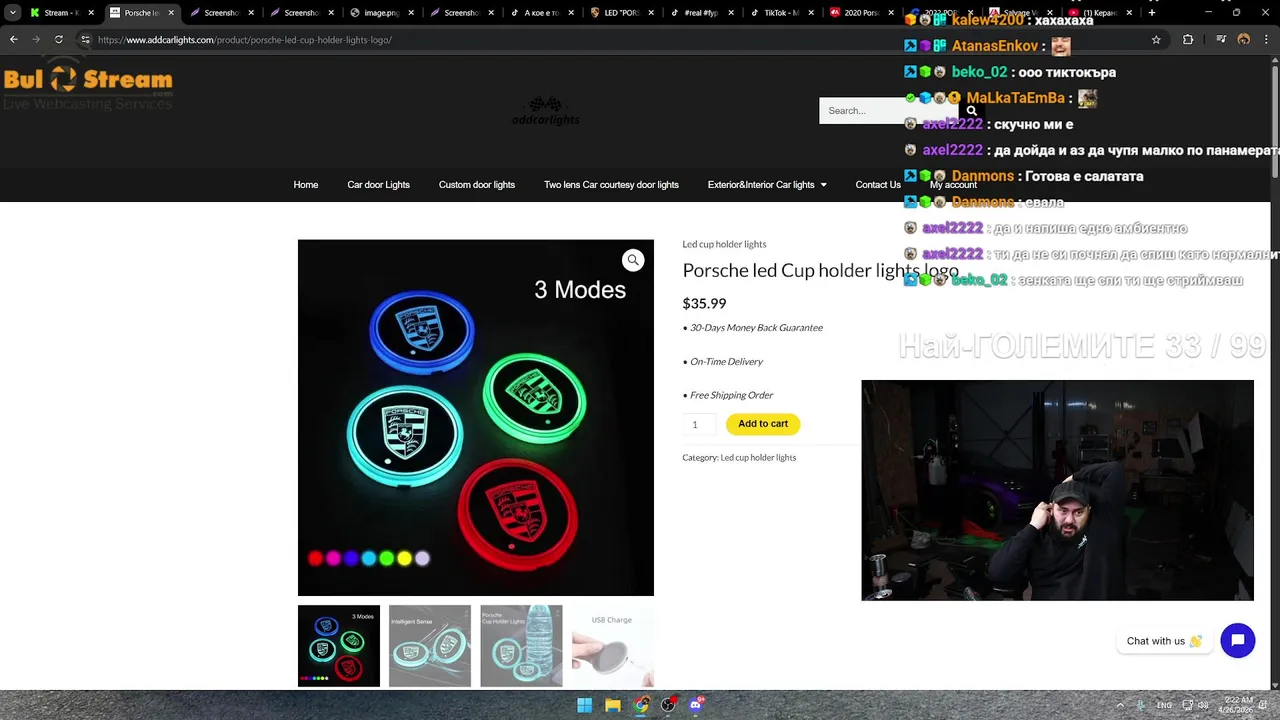Open Contact Us menu item
The height and width of the screenshot is (720, 1280).
tap(878, 185)
